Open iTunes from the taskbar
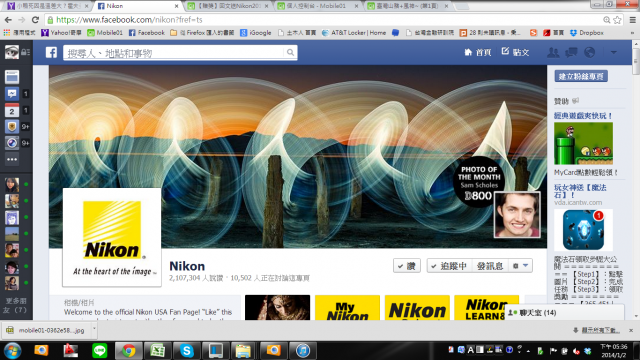The image size is (640, 360). (302, 350)
